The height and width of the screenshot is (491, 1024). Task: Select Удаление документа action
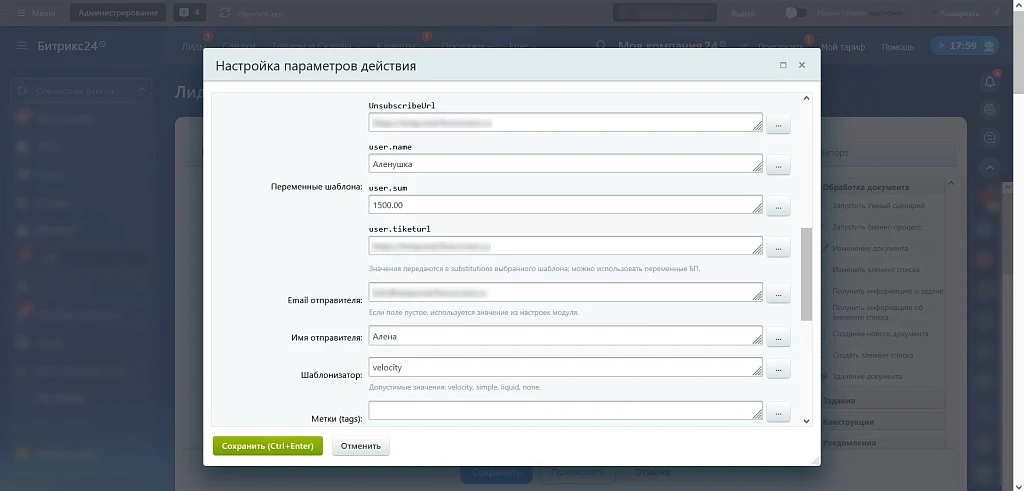coord(867,376)
